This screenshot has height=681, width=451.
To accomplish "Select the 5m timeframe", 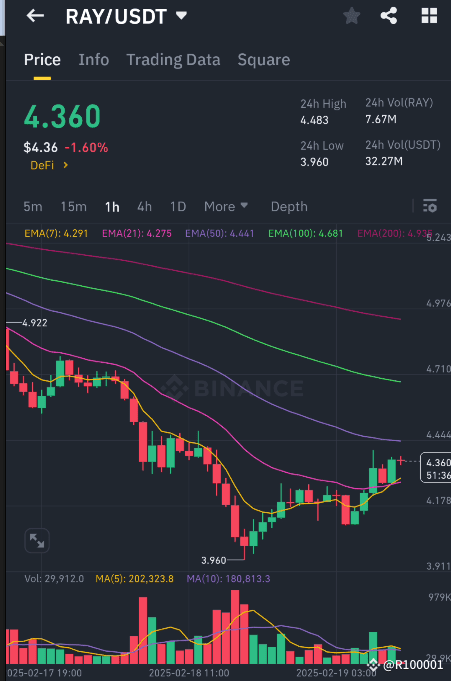I will (33, 206).
